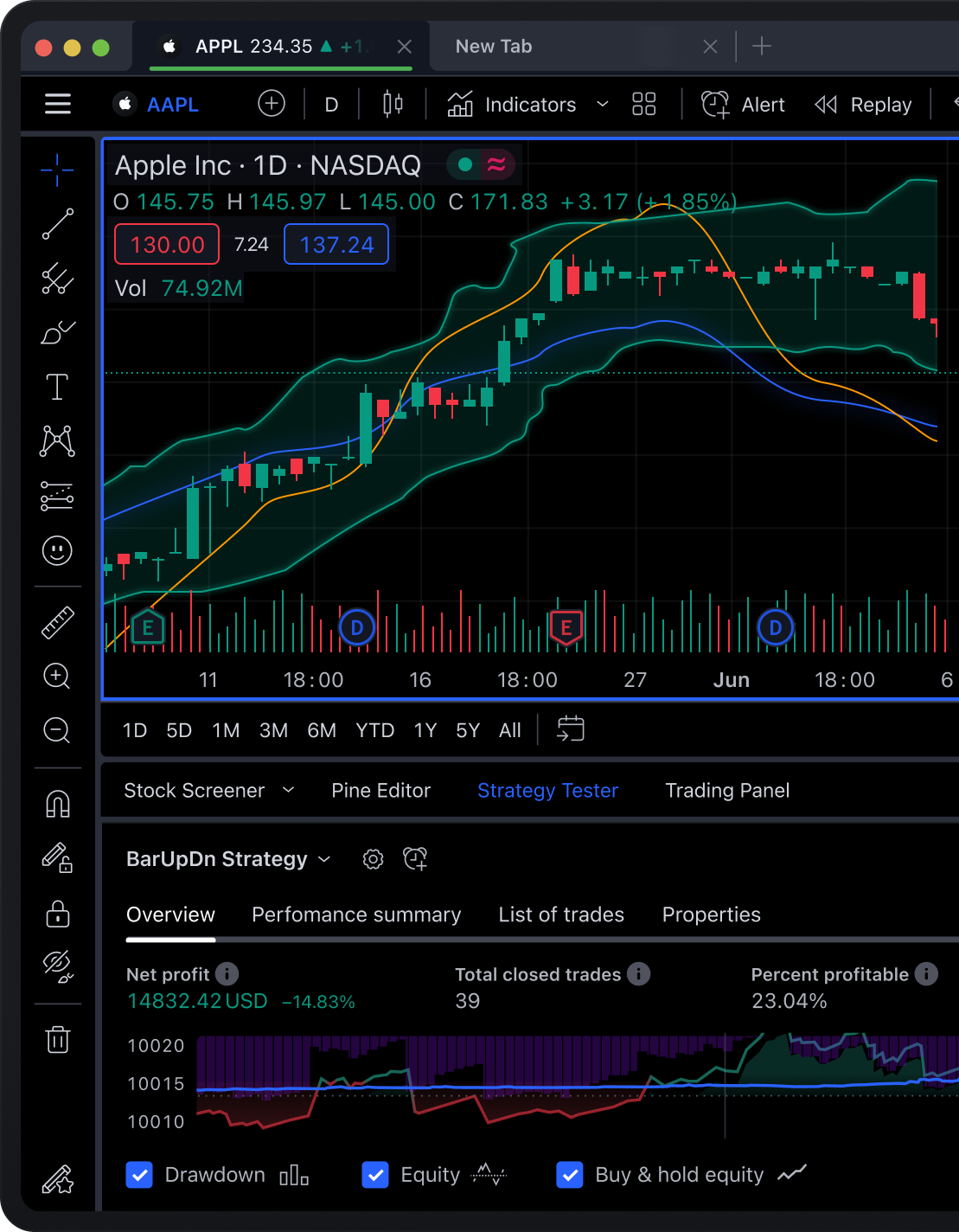This screenshot has width=959, height=1232.
Task: Set chart range to YTD
Action: (375, 730)
